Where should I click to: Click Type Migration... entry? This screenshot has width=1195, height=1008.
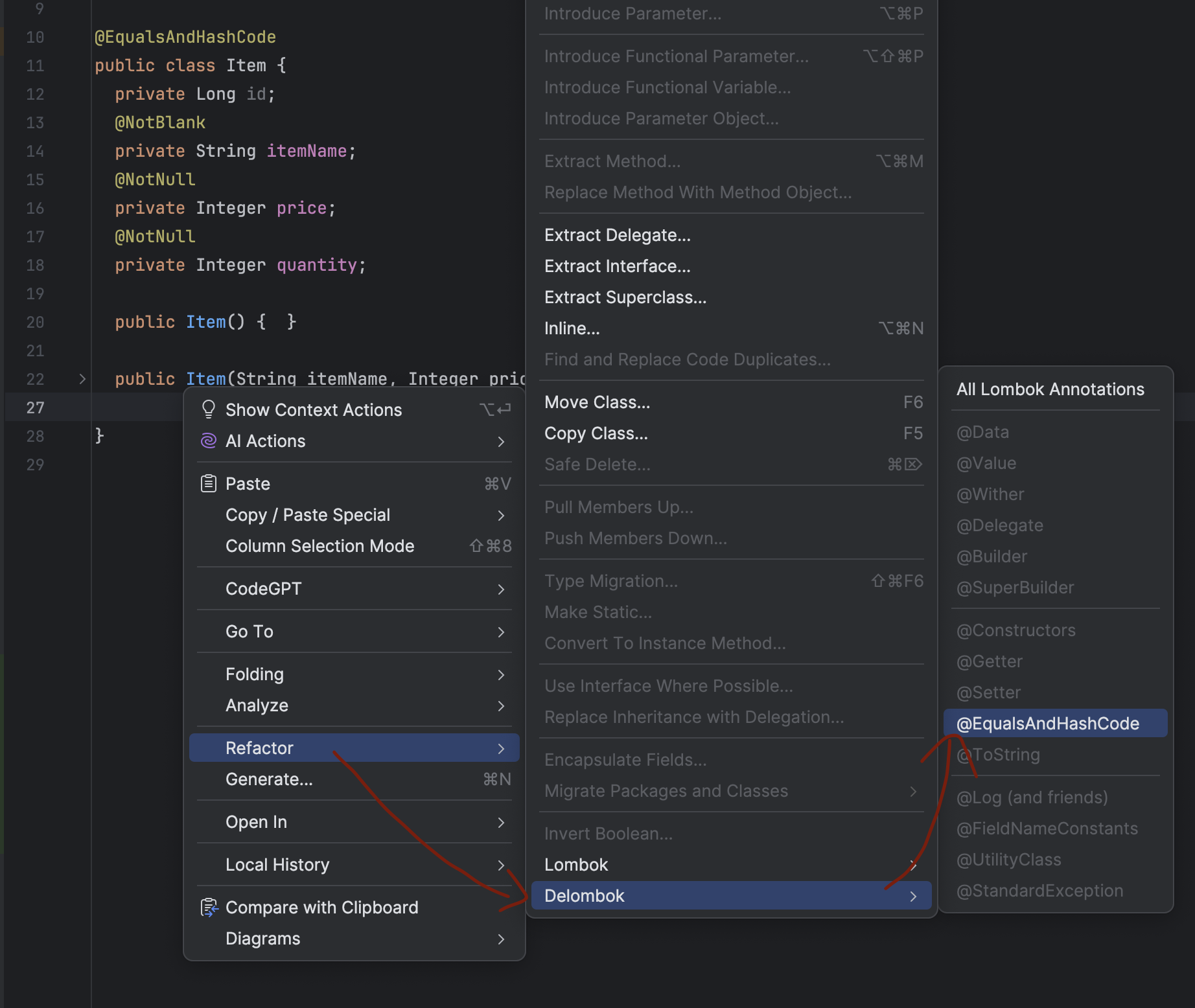coord(731,581)
